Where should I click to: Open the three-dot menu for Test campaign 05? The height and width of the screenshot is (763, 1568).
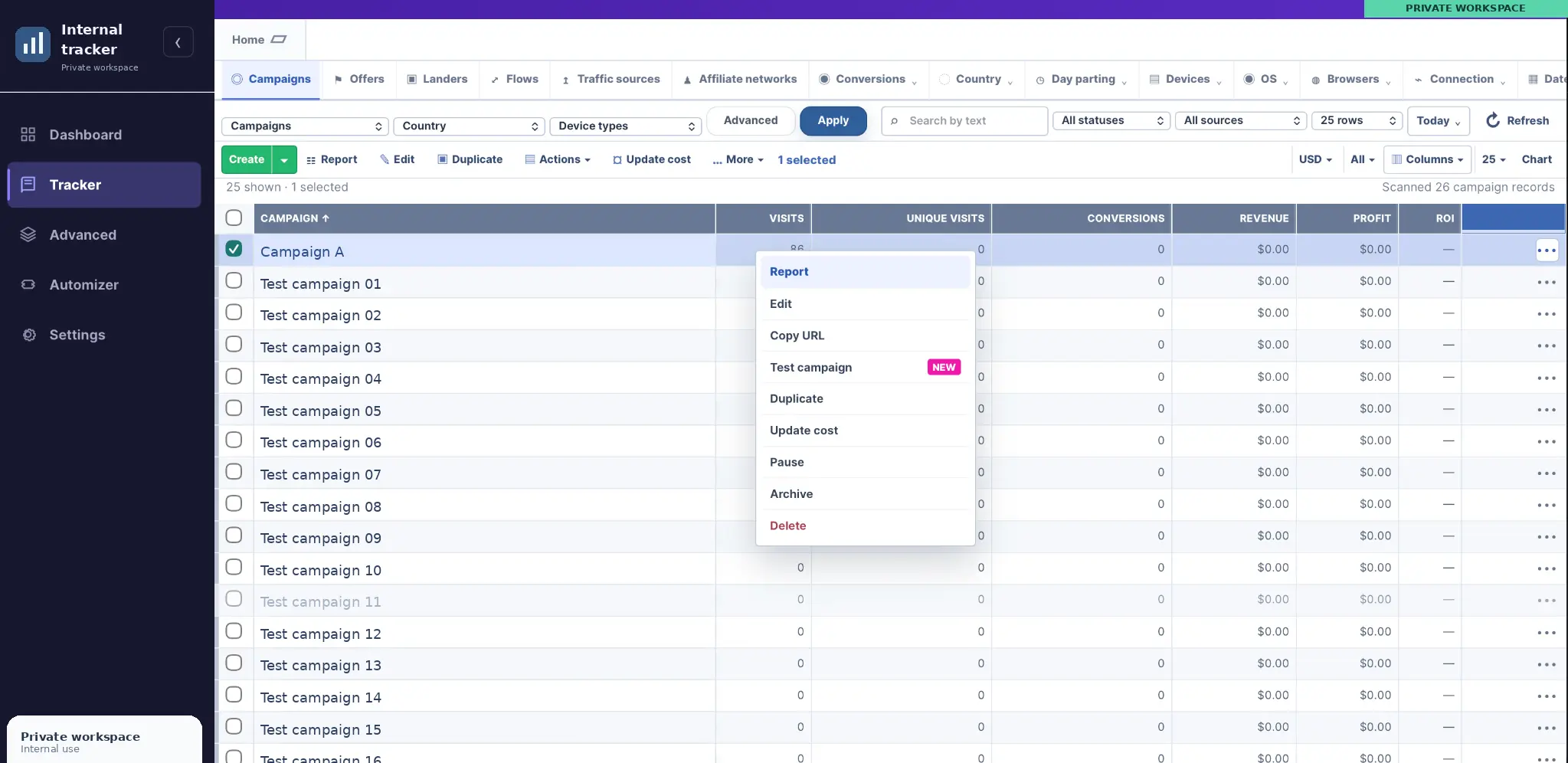[1546, 410]
